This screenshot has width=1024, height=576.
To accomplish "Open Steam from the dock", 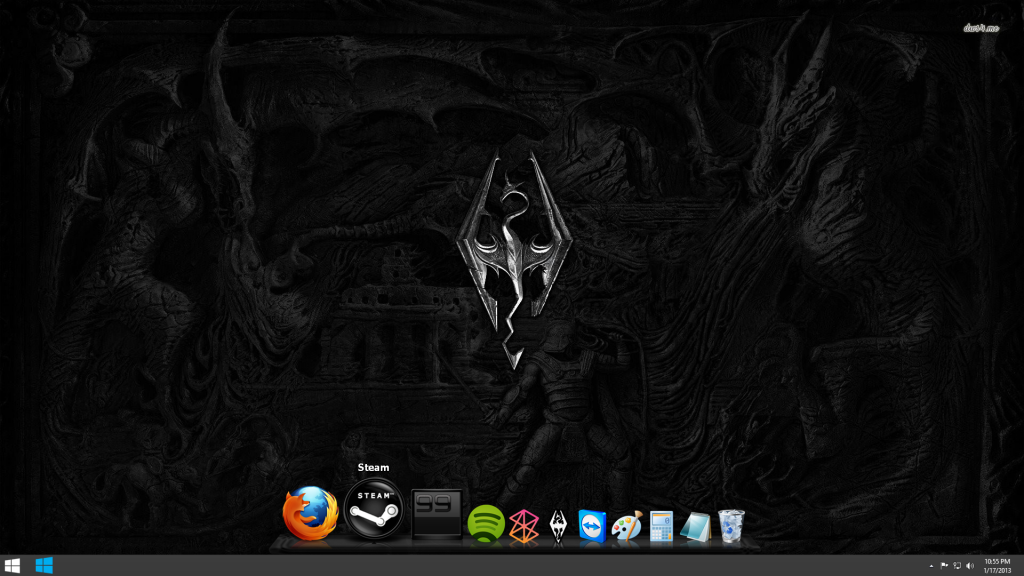I will pos(373,511).
